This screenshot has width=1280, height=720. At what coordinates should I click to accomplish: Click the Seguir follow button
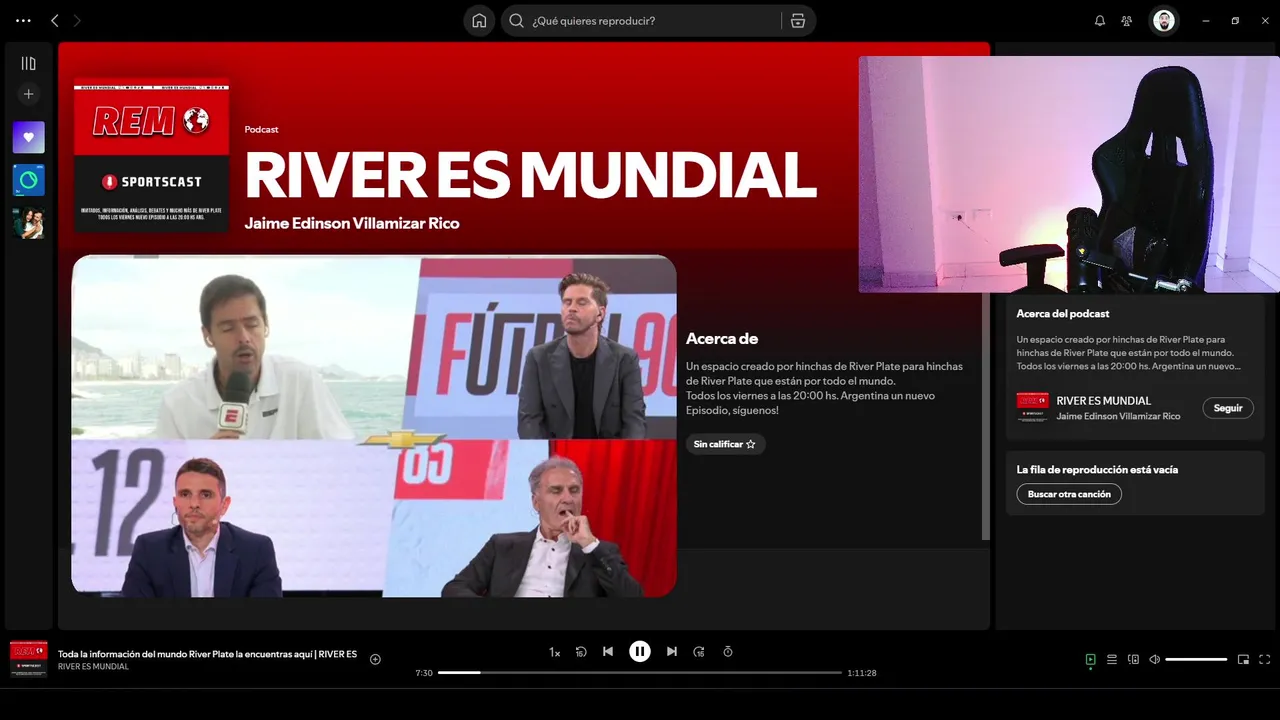1228,408
